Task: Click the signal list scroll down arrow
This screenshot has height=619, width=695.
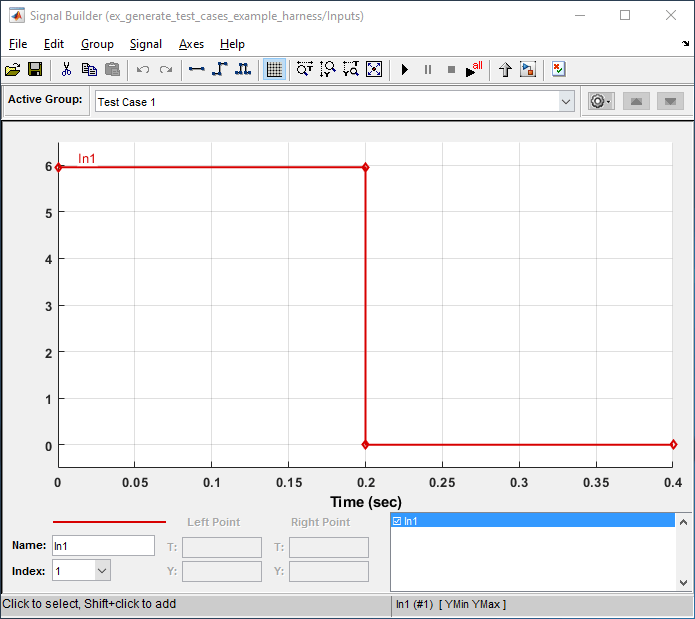Action: 683,583
